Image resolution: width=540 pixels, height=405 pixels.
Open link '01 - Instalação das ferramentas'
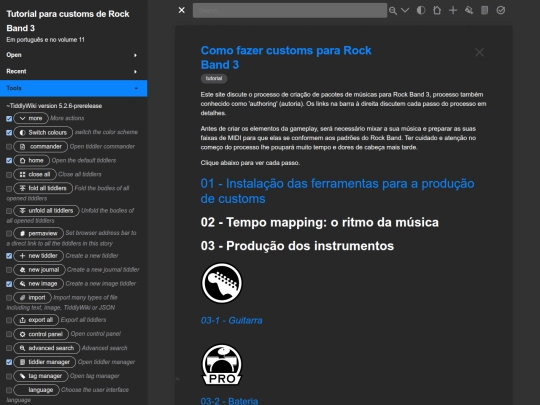coord(337,191)
